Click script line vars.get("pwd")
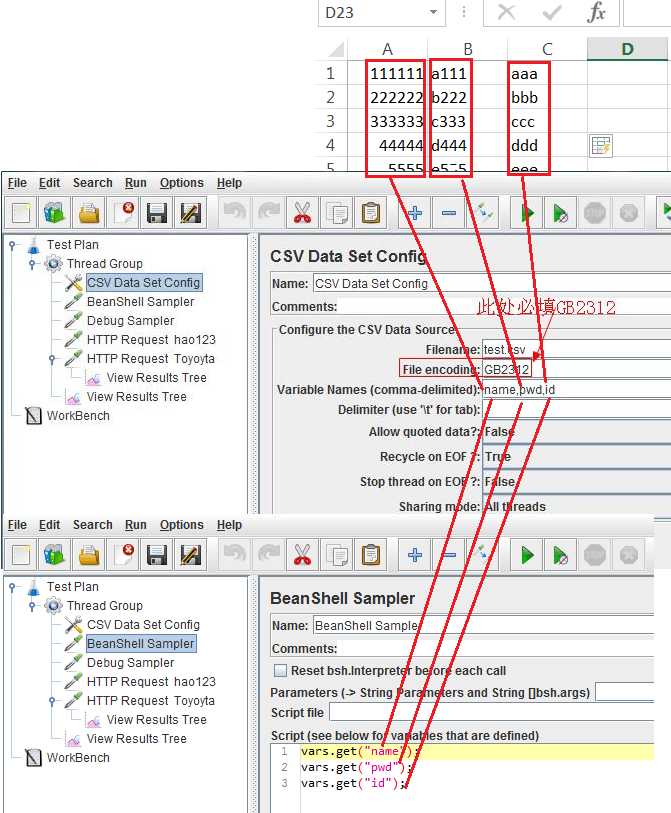The image size is (671, 813). [x=356, y=767]
